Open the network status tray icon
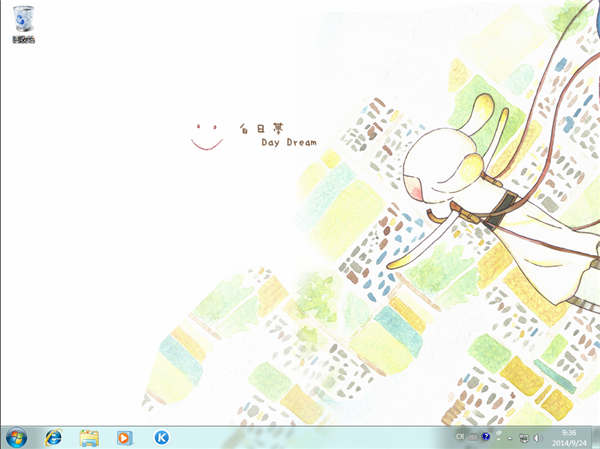Viewport: 600px width, 449px height. tap(523, 437)
